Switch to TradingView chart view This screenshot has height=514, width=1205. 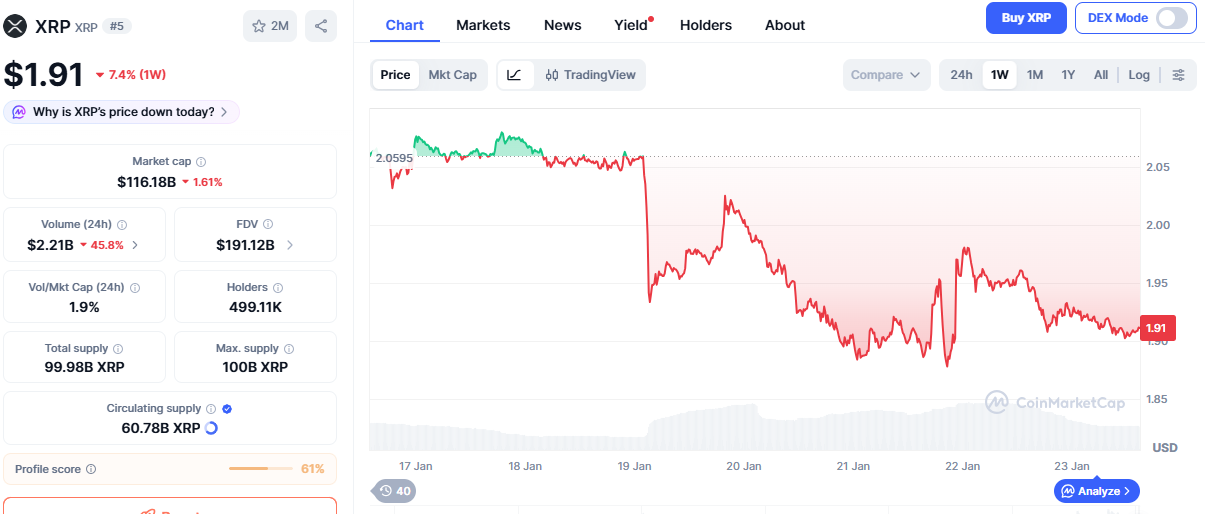[590, 75]
